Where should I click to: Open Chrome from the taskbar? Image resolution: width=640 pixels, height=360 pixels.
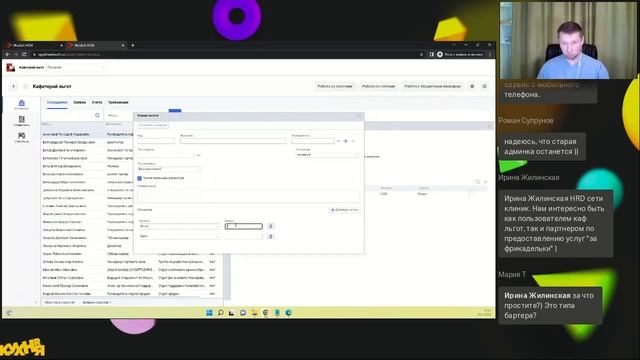tap(266, 313)
